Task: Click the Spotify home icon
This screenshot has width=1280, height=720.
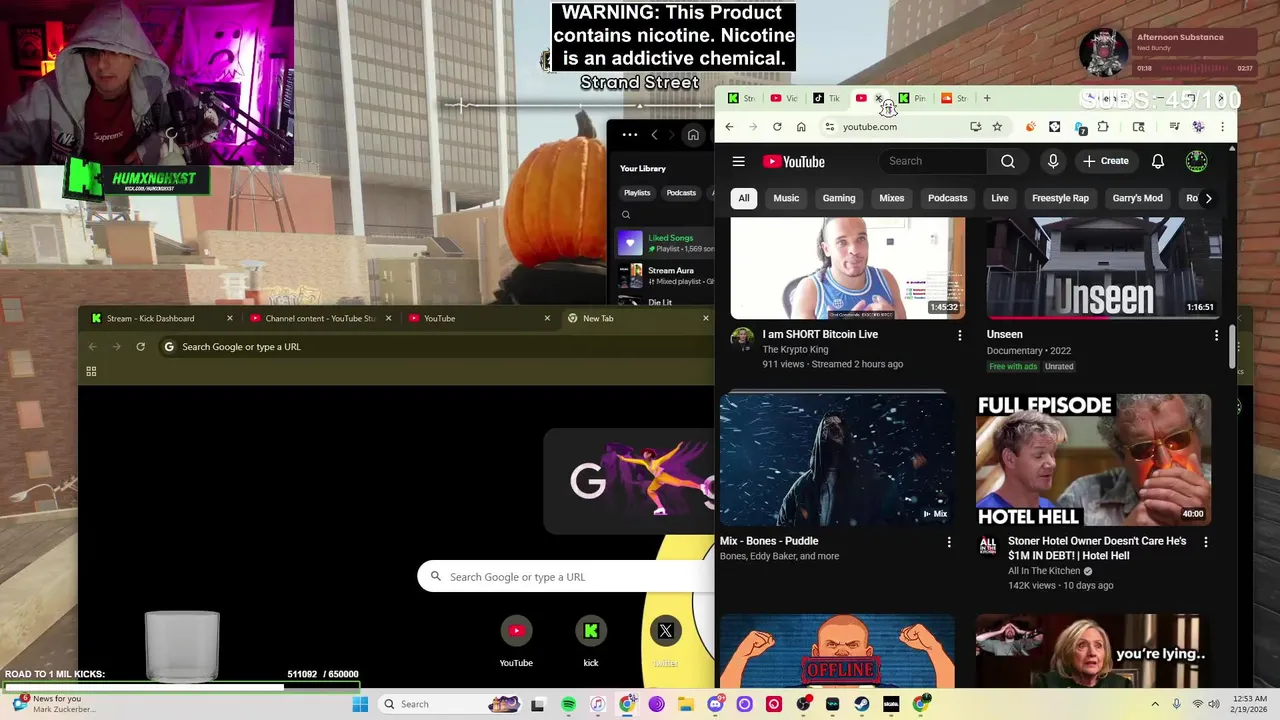Action: tap(693, 135)
